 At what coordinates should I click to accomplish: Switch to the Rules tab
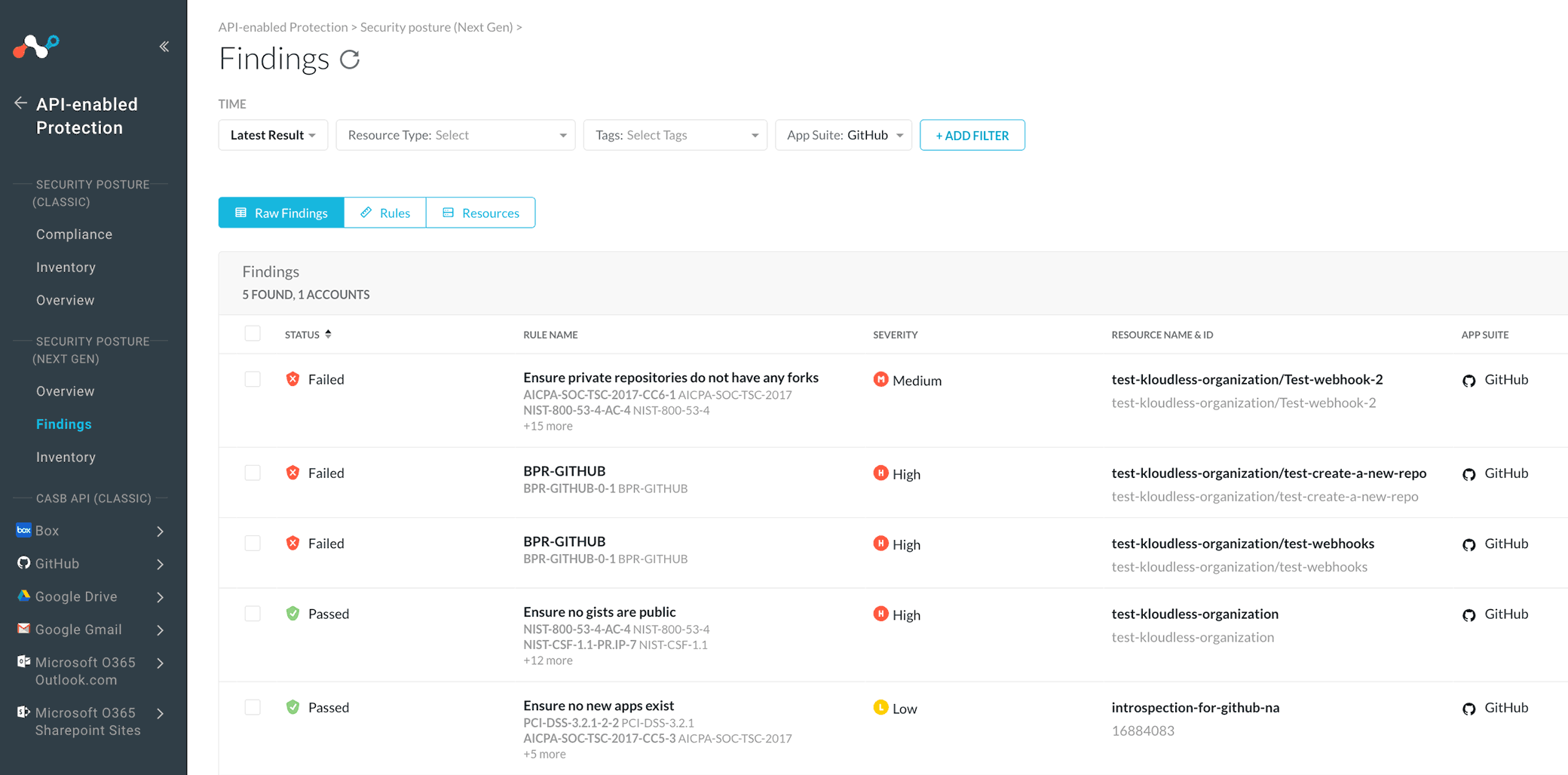click(384, 213)
